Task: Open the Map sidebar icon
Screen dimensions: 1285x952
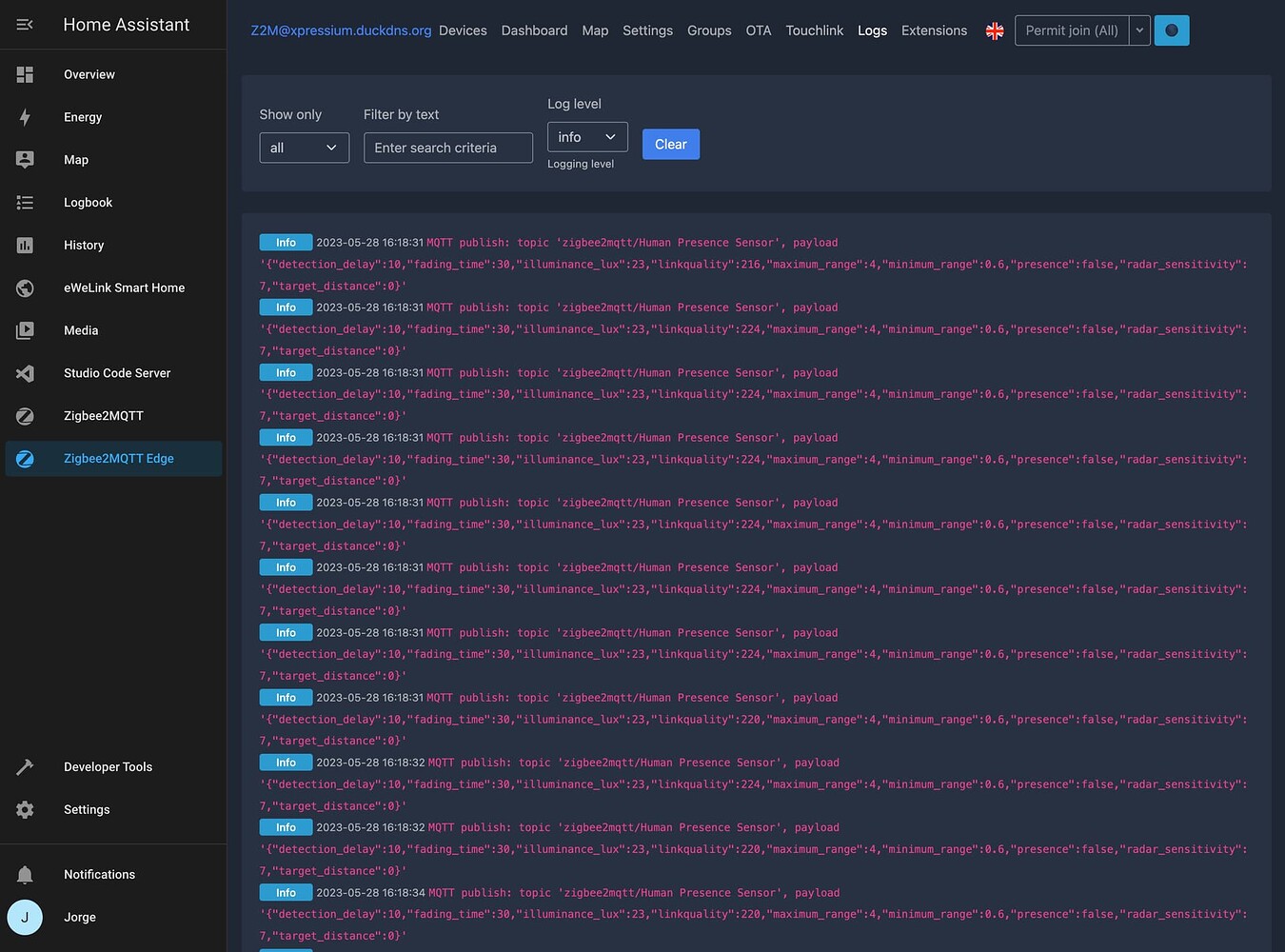Action: coord(25,160)
